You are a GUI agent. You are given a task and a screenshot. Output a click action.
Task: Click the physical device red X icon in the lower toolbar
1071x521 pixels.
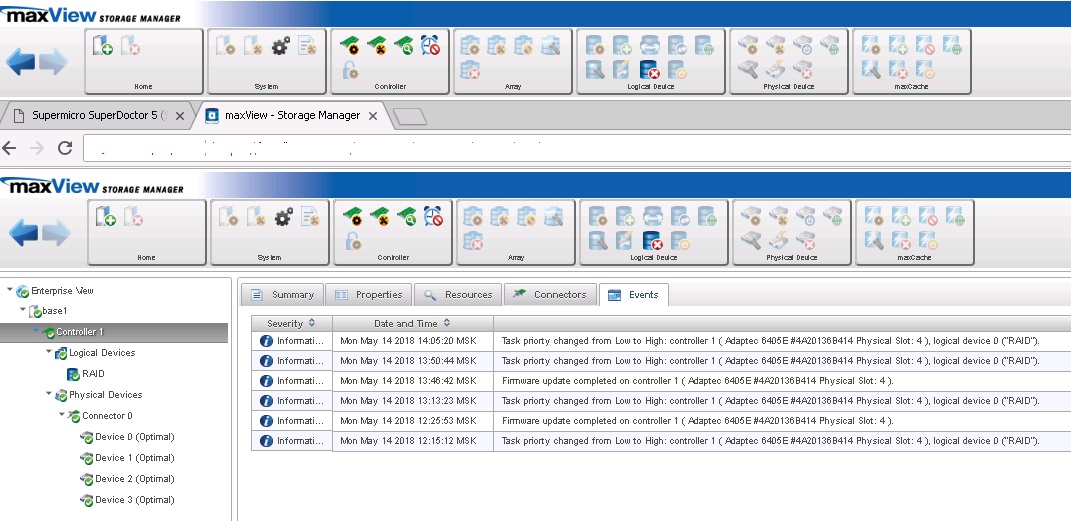[x=805, y=240]
